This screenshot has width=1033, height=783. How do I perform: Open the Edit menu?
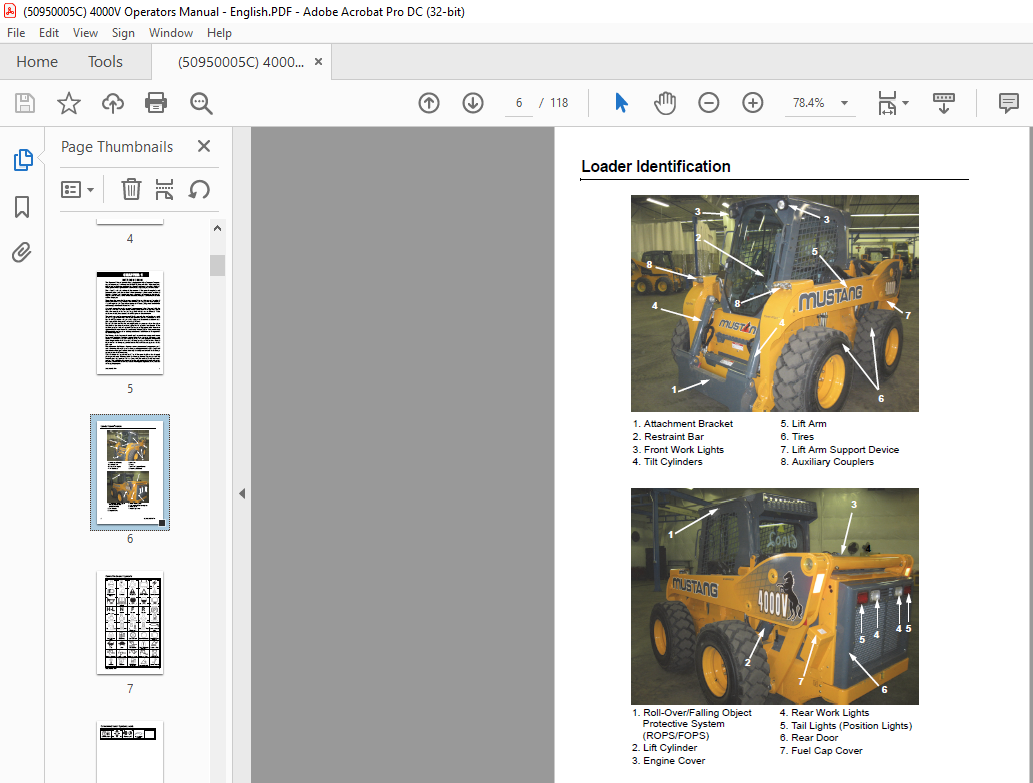point(49,33)
